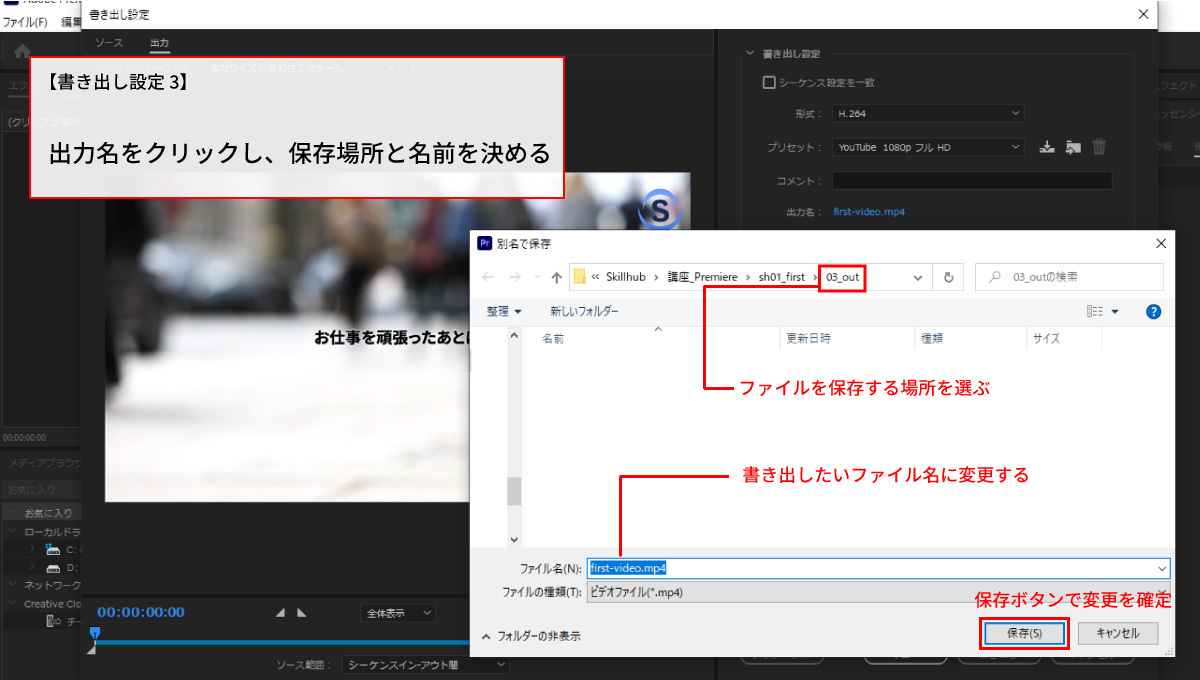Click the 00:00:00:00 timecode

click(140, 612)
